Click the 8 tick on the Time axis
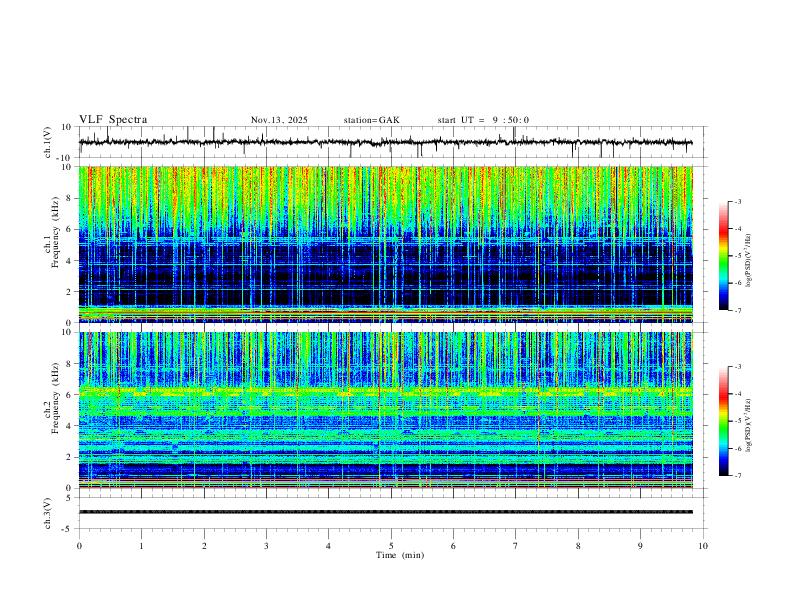 578,546
